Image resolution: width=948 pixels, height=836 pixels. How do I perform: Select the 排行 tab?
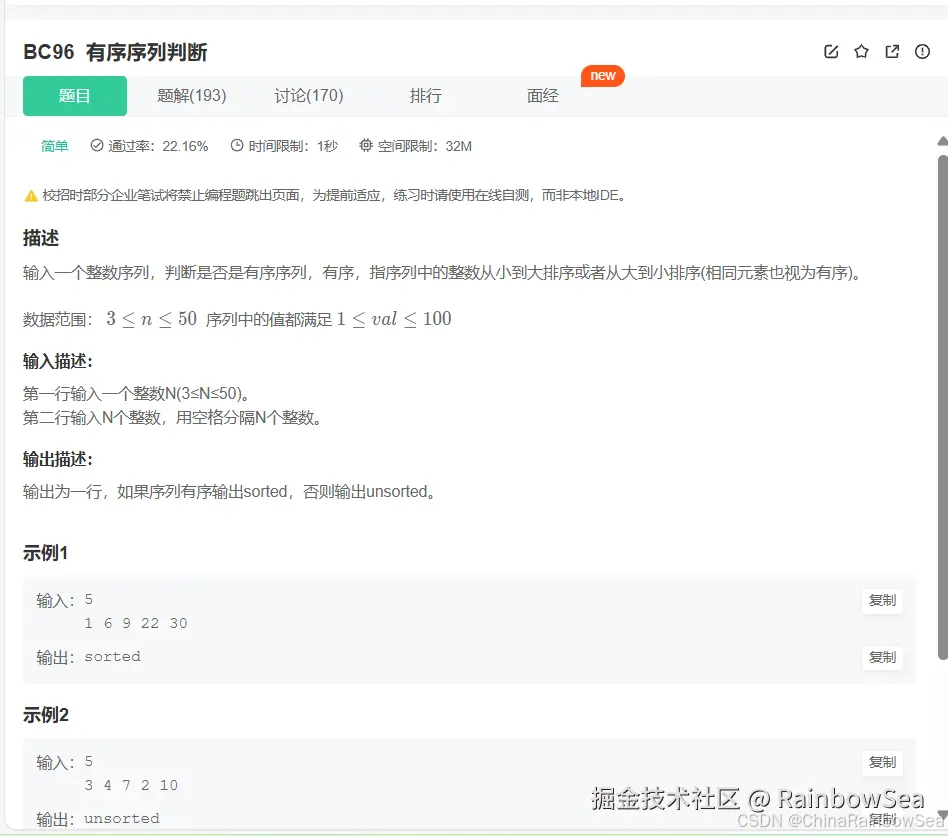426,96
